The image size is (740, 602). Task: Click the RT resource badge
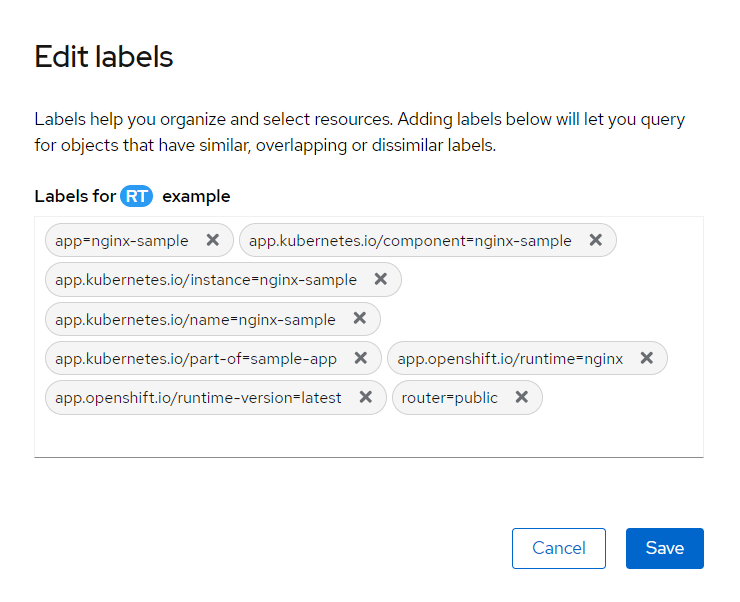136,196
